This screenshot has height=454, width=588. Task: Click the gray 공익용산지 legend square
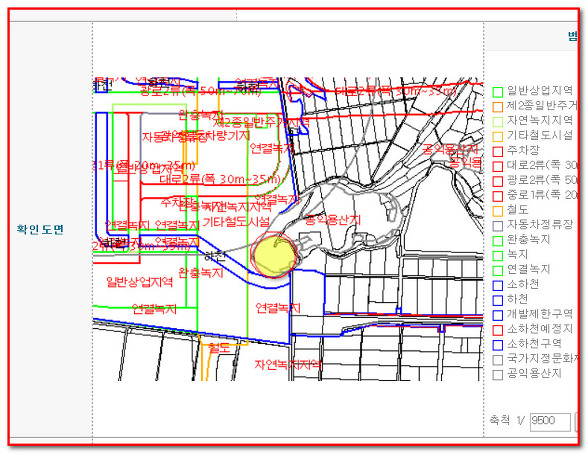point(497,375)
